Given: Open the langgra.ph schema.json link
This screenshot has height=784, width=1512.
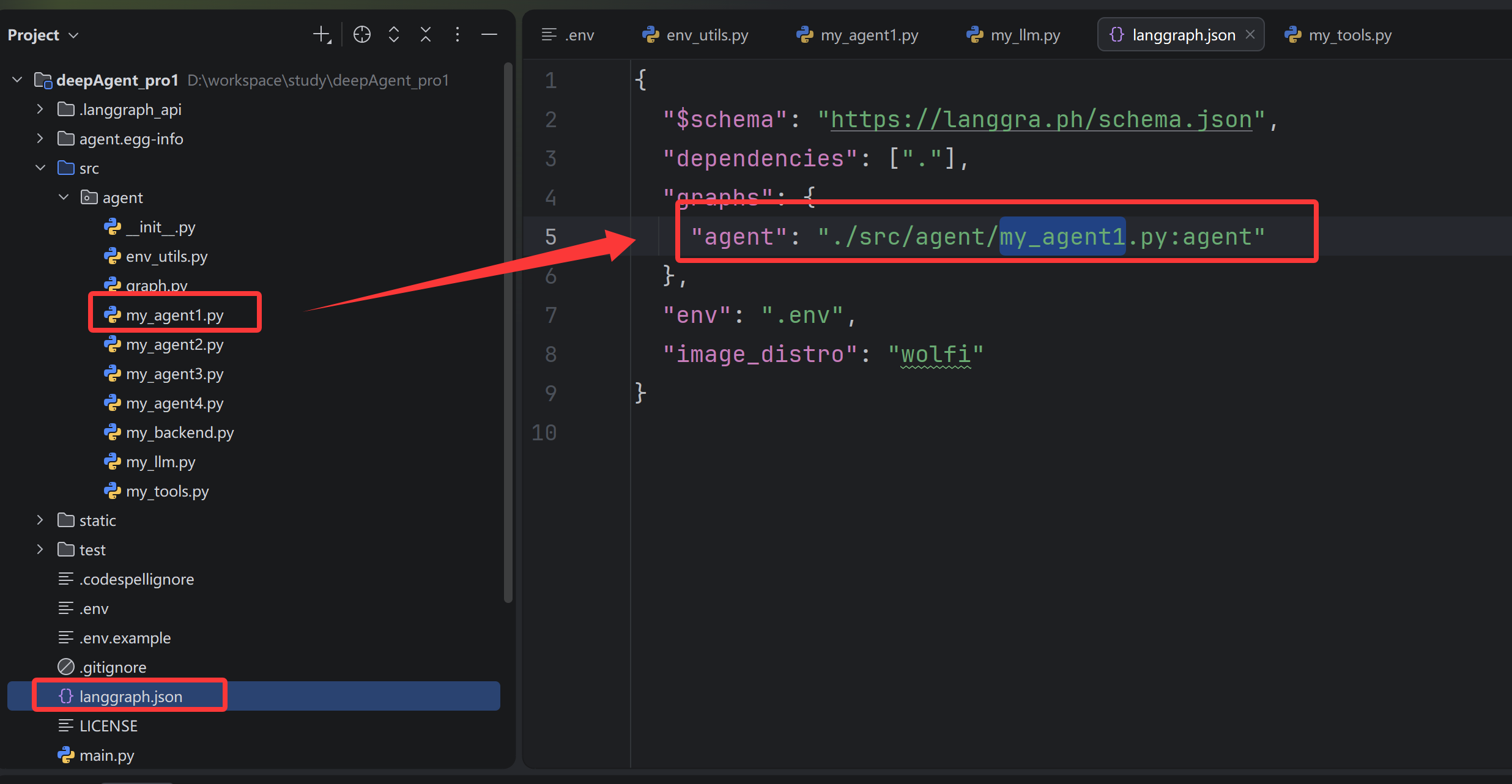Looking at the screenshot, I should point(1041,119).
